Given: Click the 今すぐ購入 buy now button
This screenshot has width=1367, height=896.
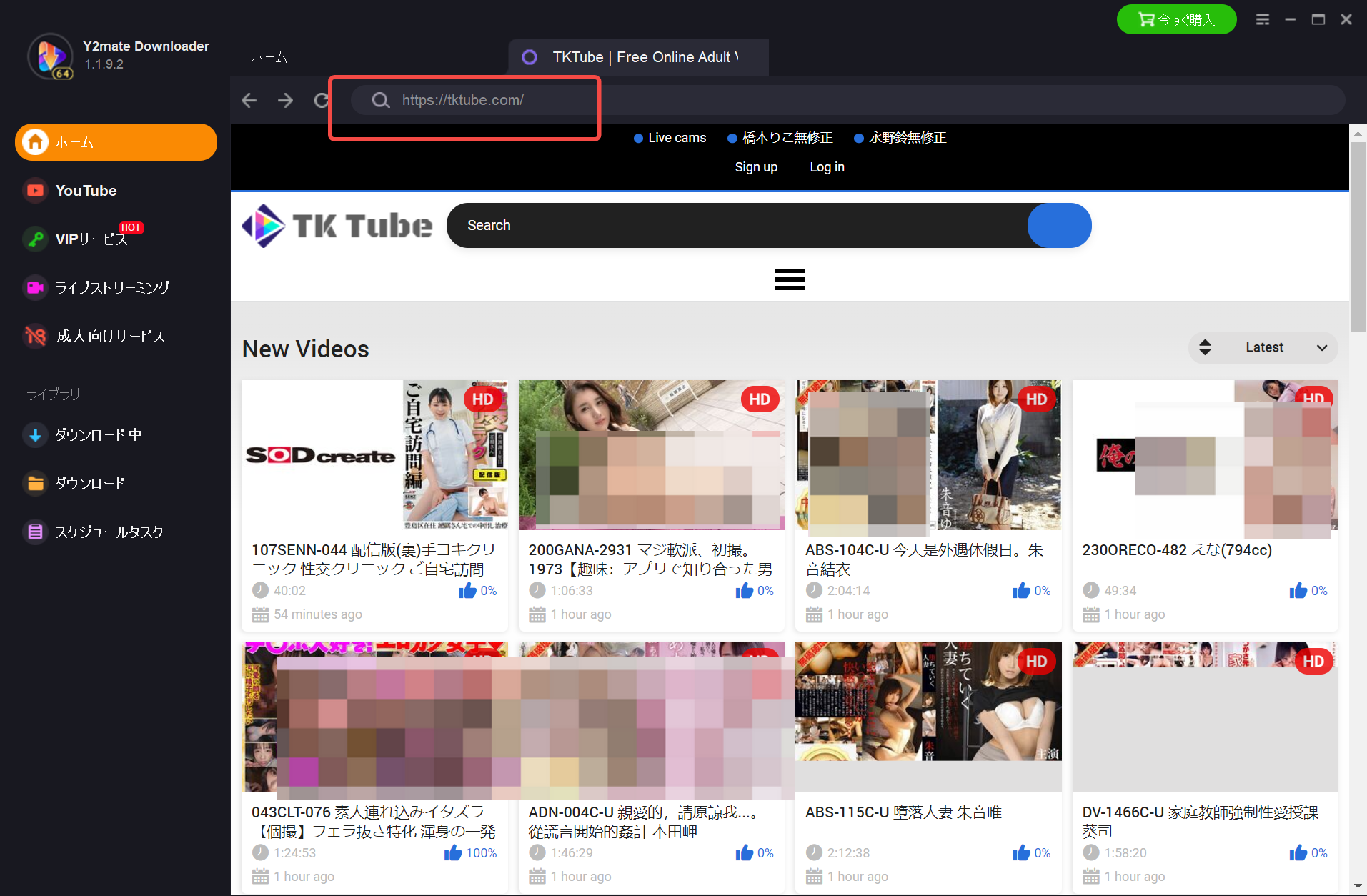Looking at the screenshot, I should [x=1176, y=19].
